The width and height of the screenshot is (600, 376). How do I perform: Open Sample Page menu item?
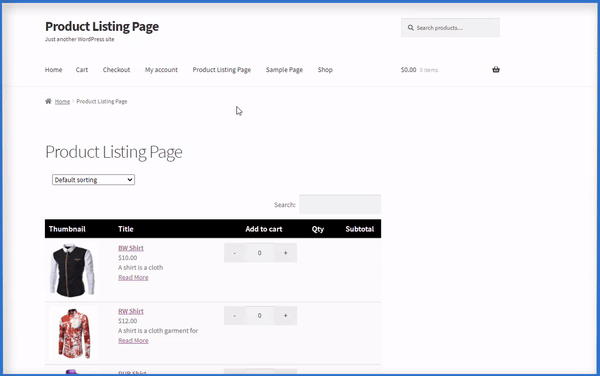(284, 70)
